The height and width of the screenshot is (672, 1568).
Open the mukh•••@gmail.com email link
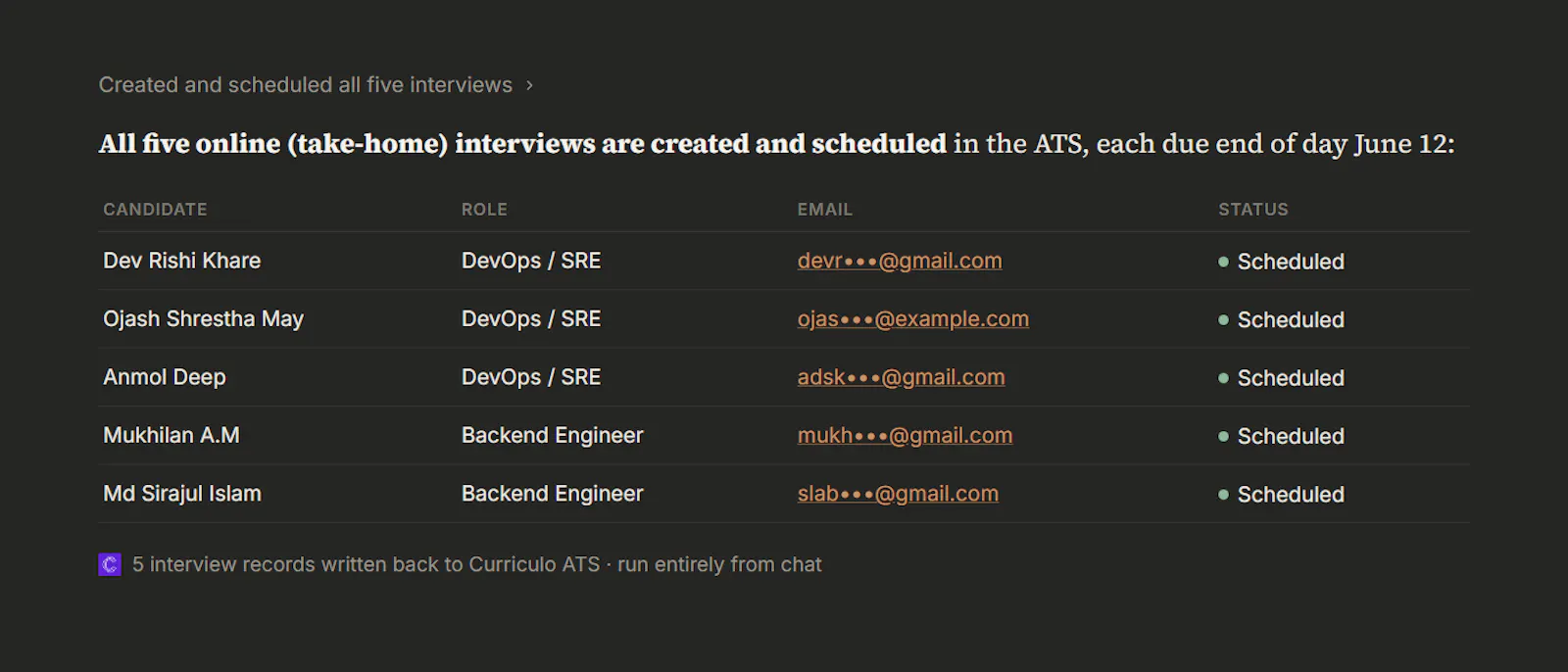pyautogui.click(x=906, y=435)
